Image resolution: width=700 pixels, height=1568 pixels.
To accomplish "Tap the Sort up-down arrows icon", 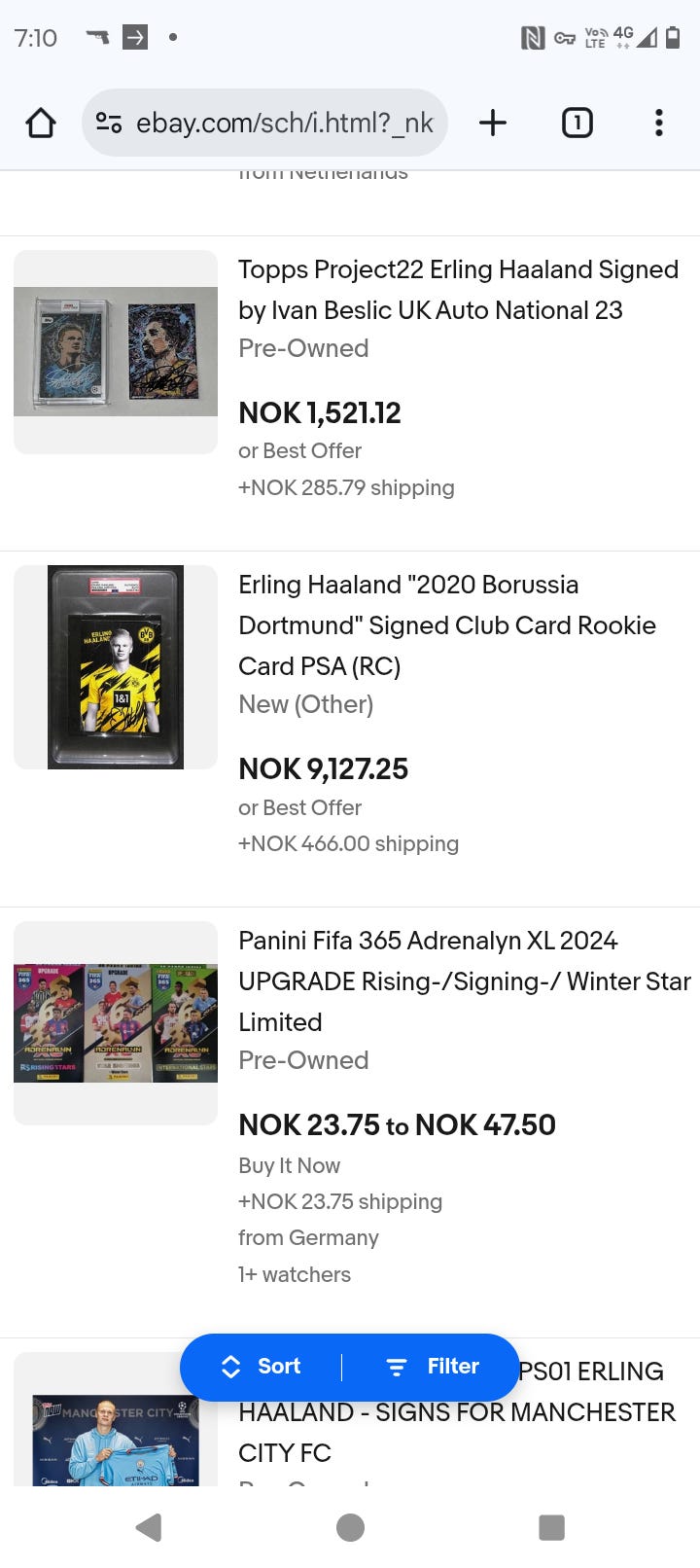I will click(231, 1367).
